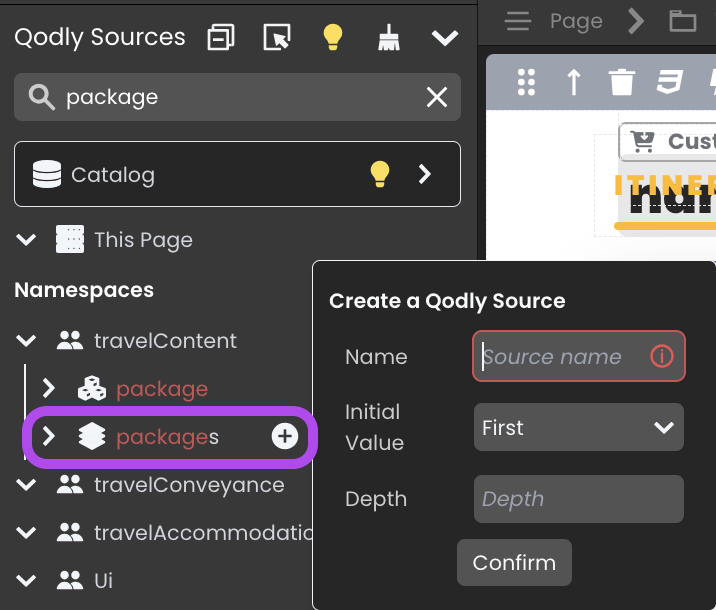Expand Catalog with right chevron
The width and height of the screenshot is (716, 610).
tap(425, 174)
